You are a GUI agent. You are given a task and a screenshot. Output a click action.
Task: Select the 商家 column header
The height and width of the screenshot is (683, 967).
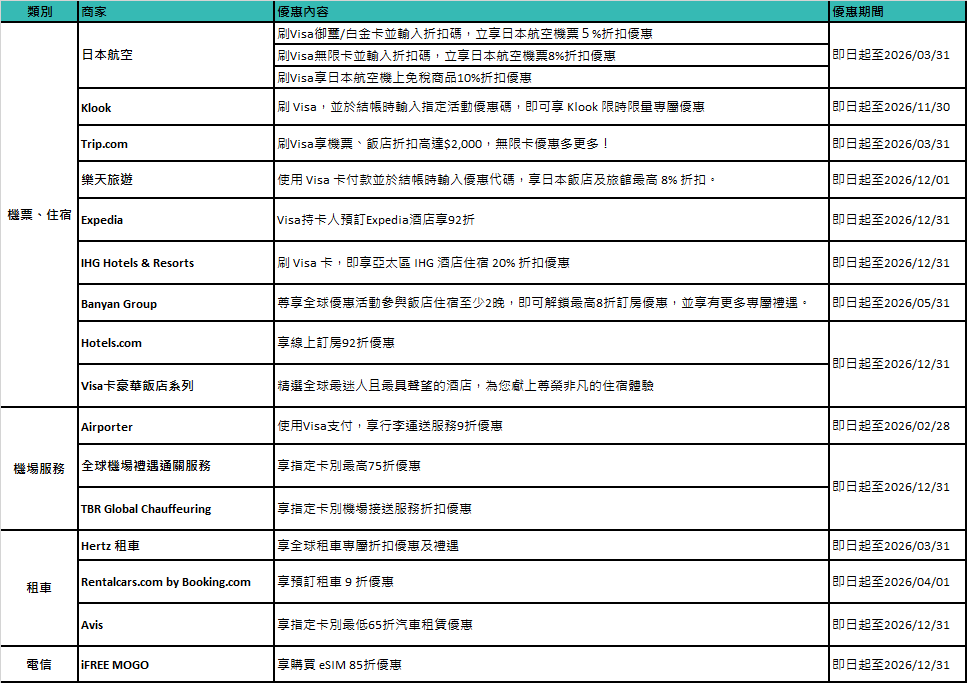95,12
